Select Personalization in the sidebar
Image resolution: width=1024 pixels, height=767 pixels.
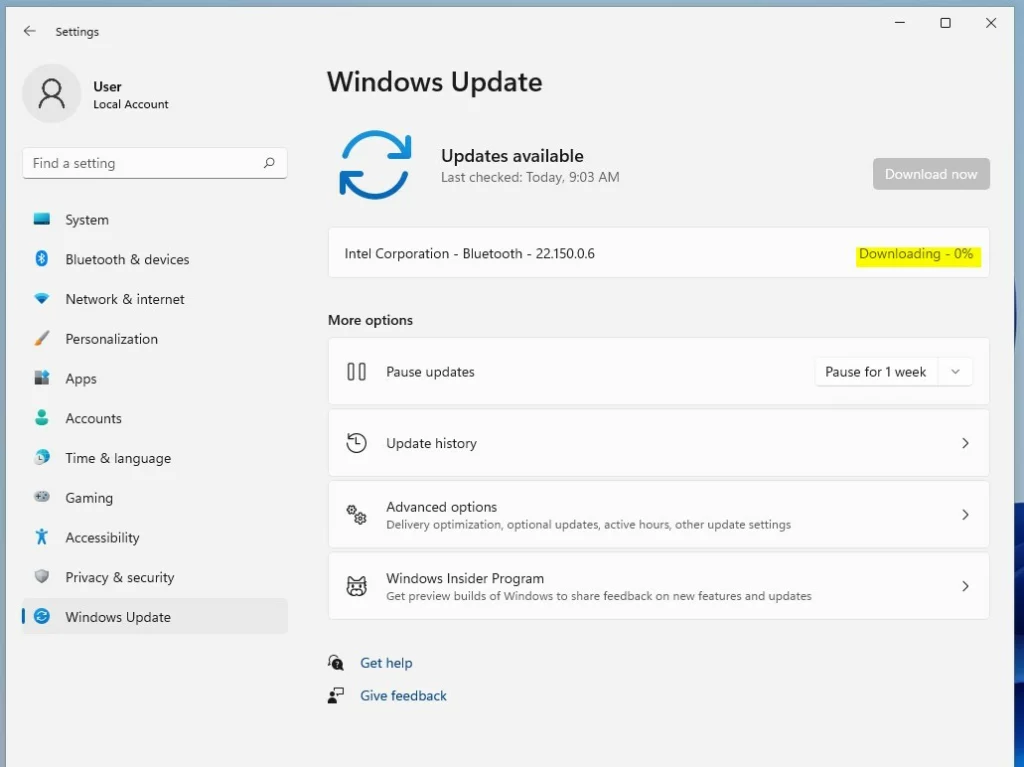point(155,339)
